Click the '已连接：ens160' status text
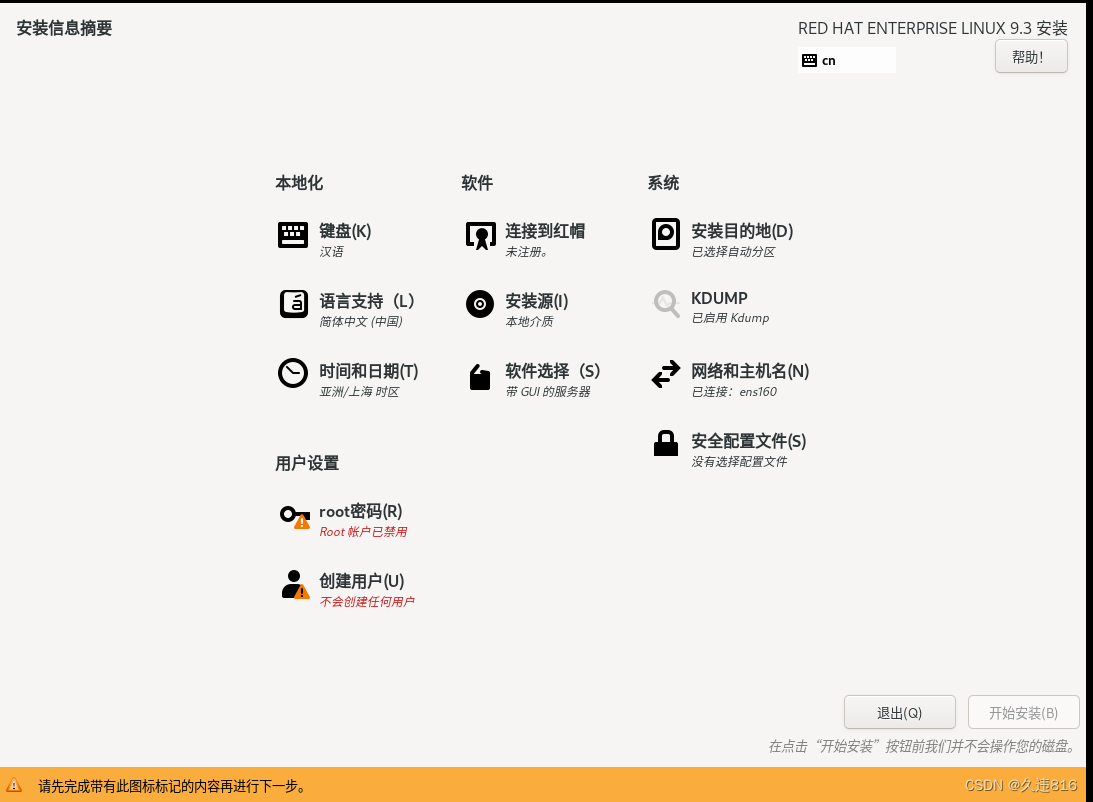This screenshot has height=802, width=1093. click(x=734, y=392)
